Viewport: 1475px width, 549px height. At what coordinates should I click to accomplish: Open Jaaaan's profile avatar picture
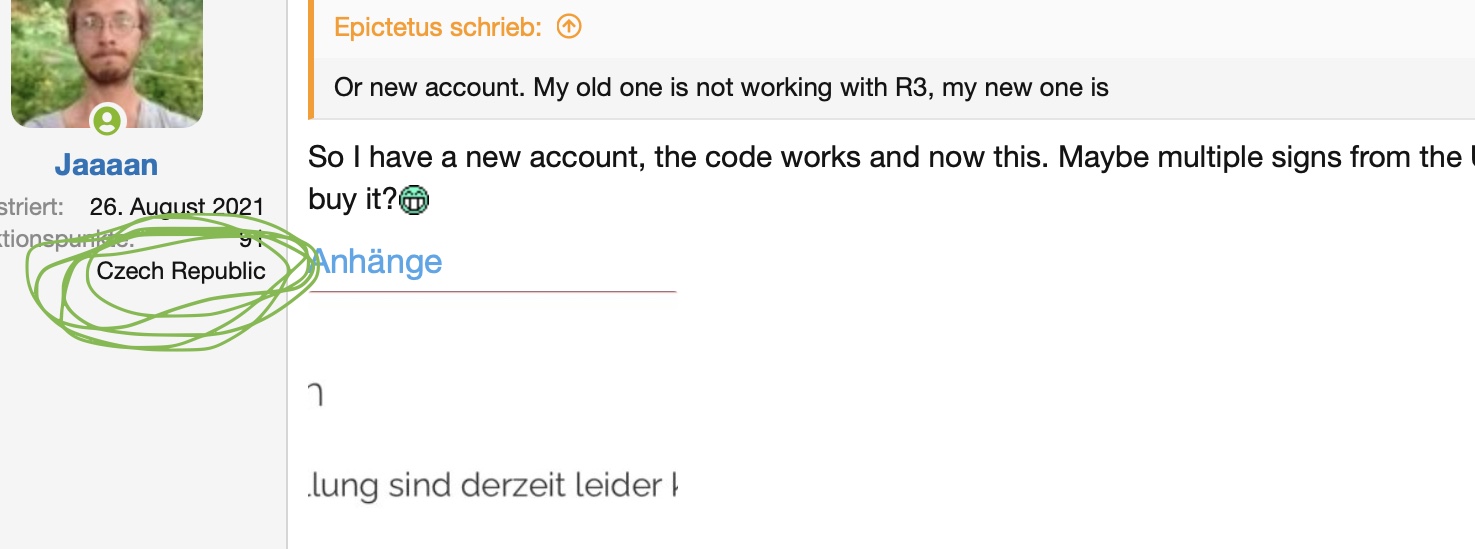click(107, 55)
